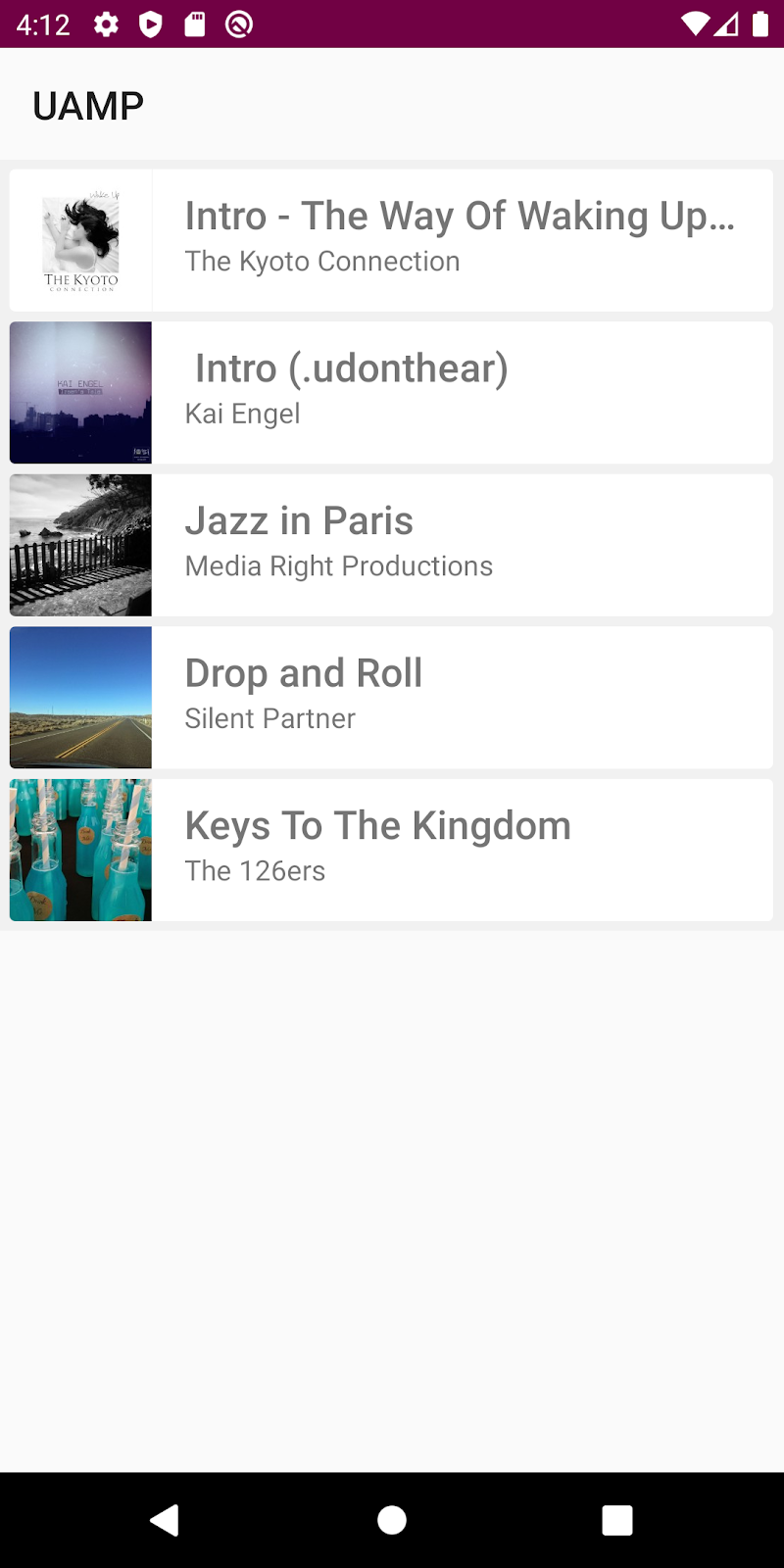Tap the Kyoto Connection album art thumbnail

(80, 241)
